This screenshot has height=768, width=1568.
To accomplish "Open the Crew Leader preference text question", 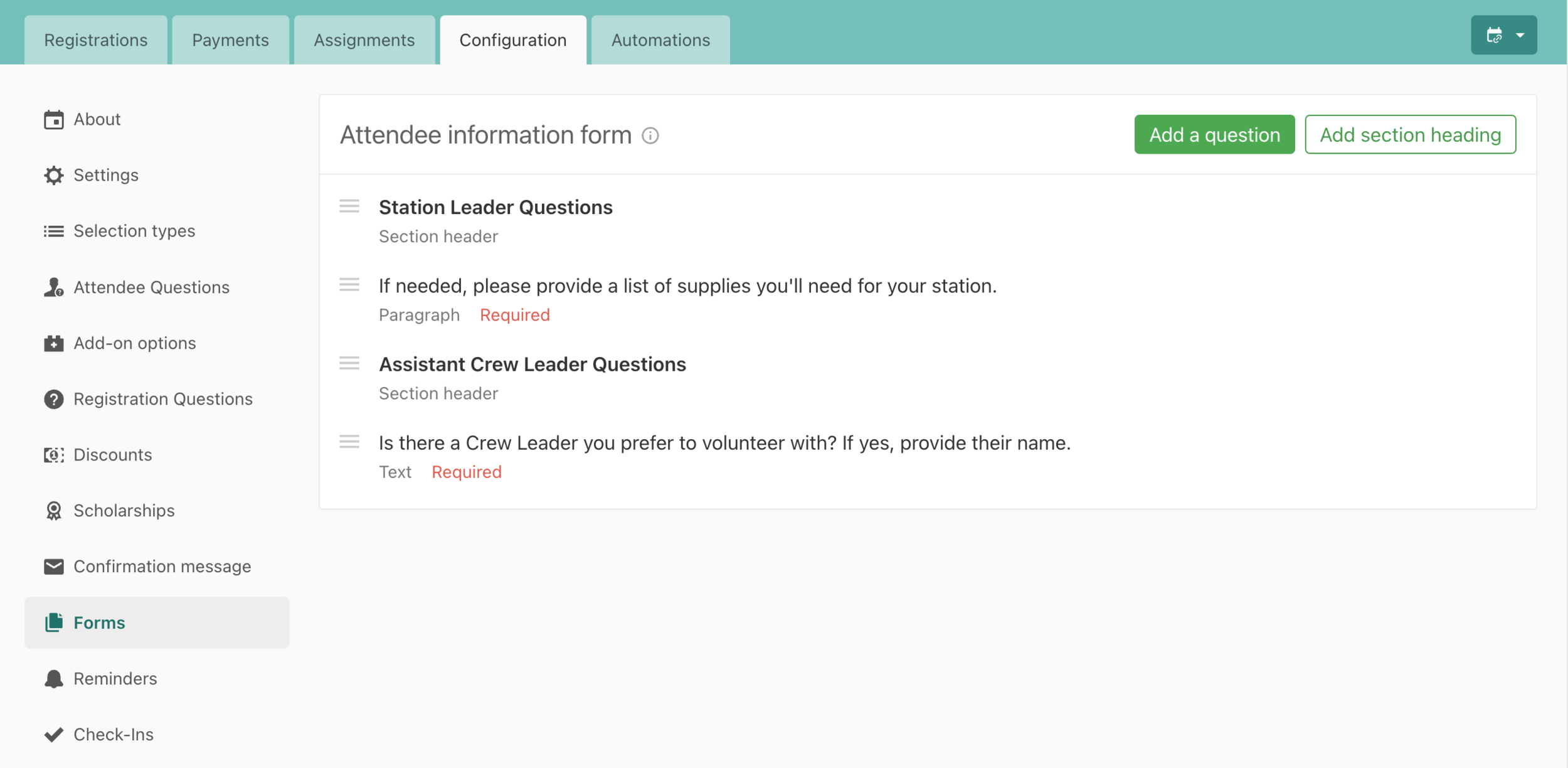I will point(724,443).
